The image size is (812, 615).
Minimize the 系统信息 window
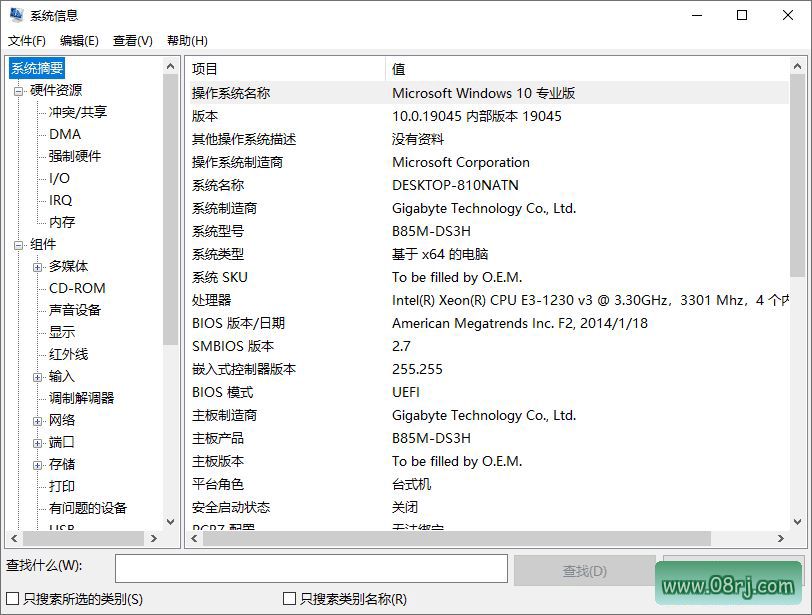(697, 15)
